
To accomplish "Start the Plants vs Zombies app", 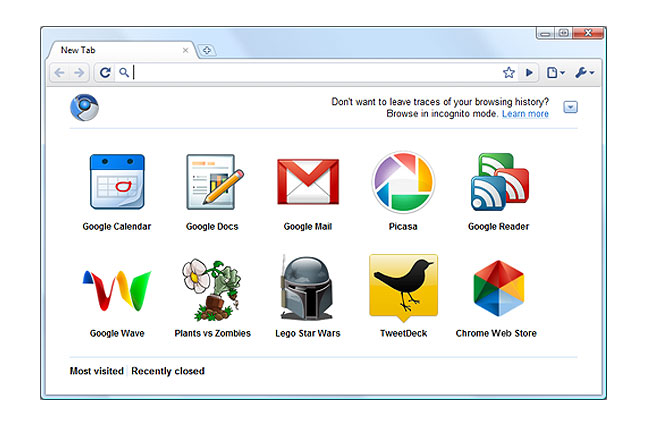I will (211, 289).
